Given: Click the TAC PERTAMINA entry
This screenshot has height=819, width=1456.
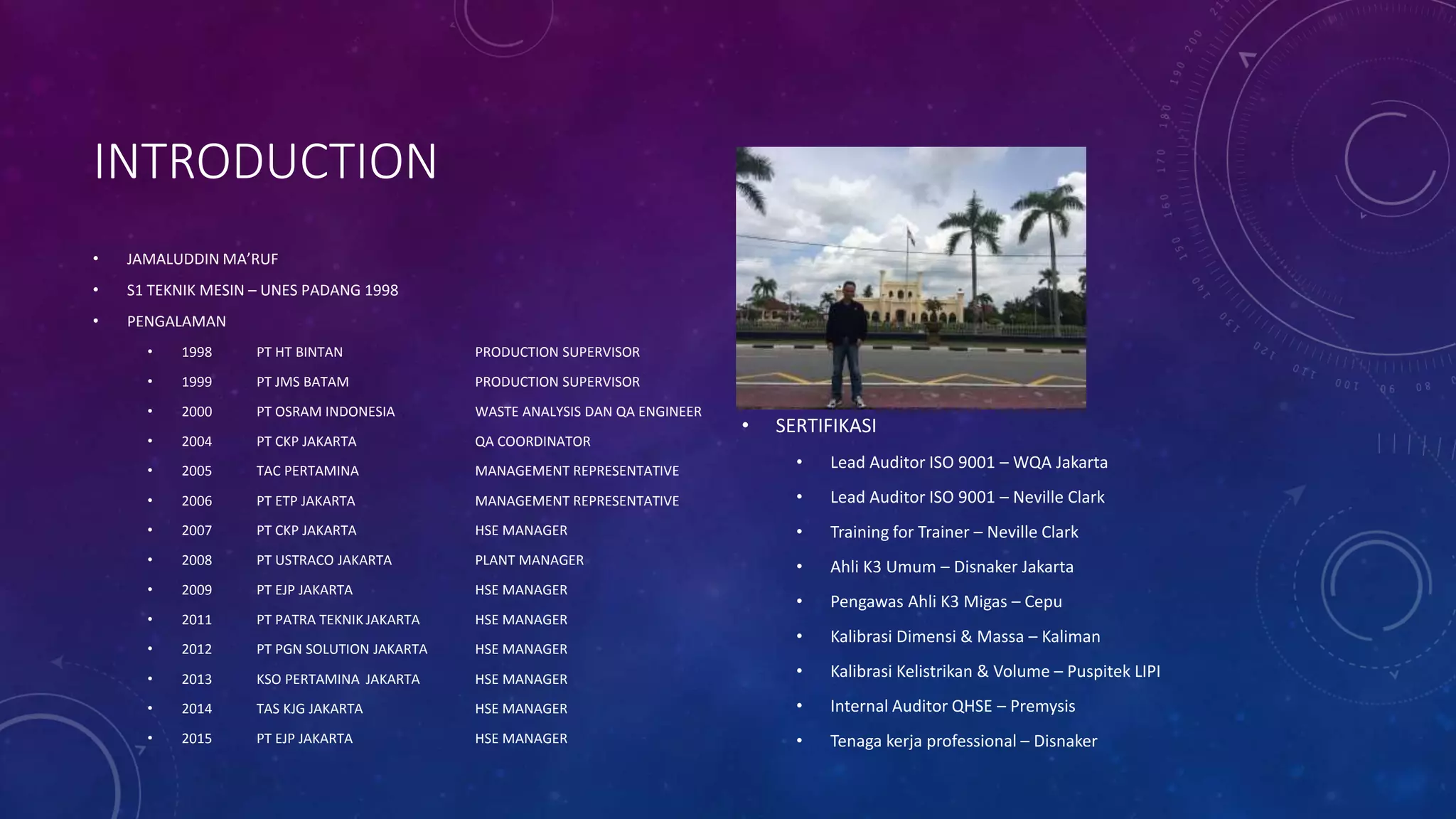Looking at the screenshot, I should pos(307,471).
